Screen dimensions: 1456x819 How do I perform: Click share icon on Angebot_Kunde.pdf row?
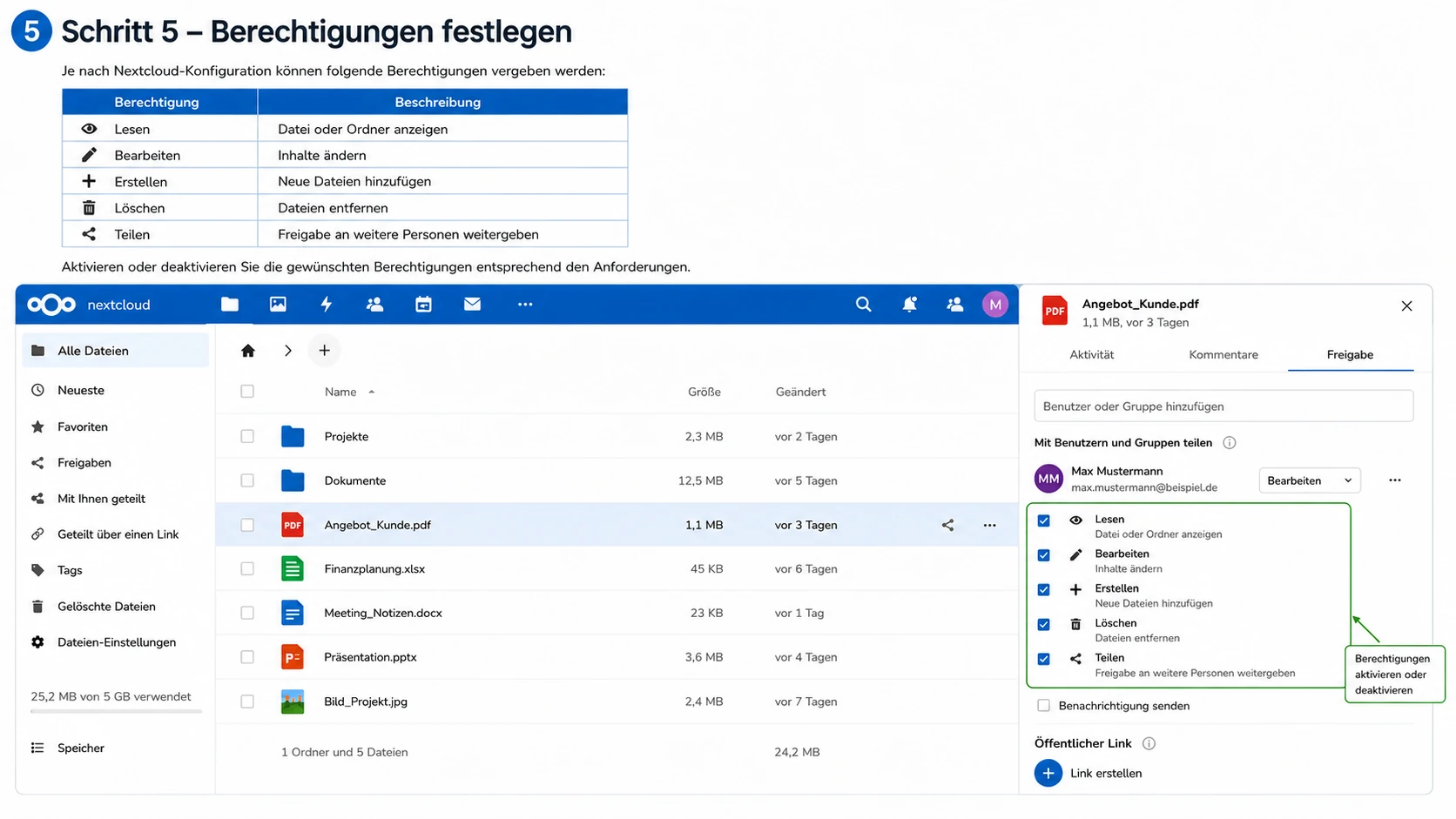pyautogui.click(x=947, y=525)
